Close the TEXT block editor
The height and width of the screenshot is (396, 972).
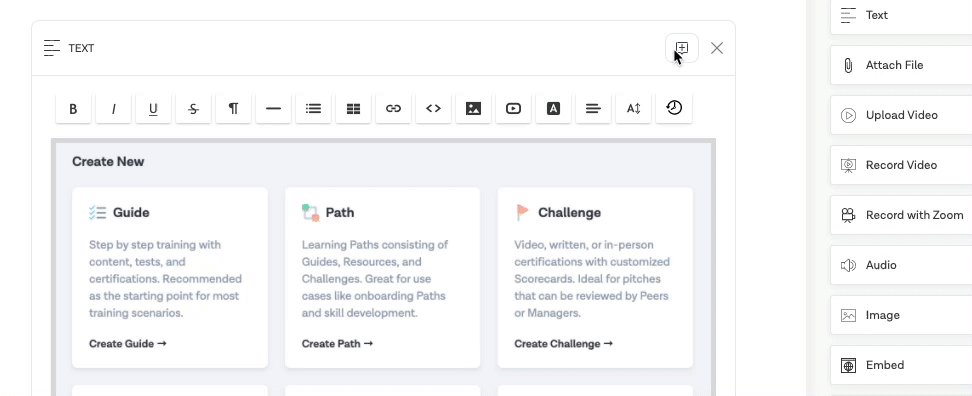click(x=717, y=48)
